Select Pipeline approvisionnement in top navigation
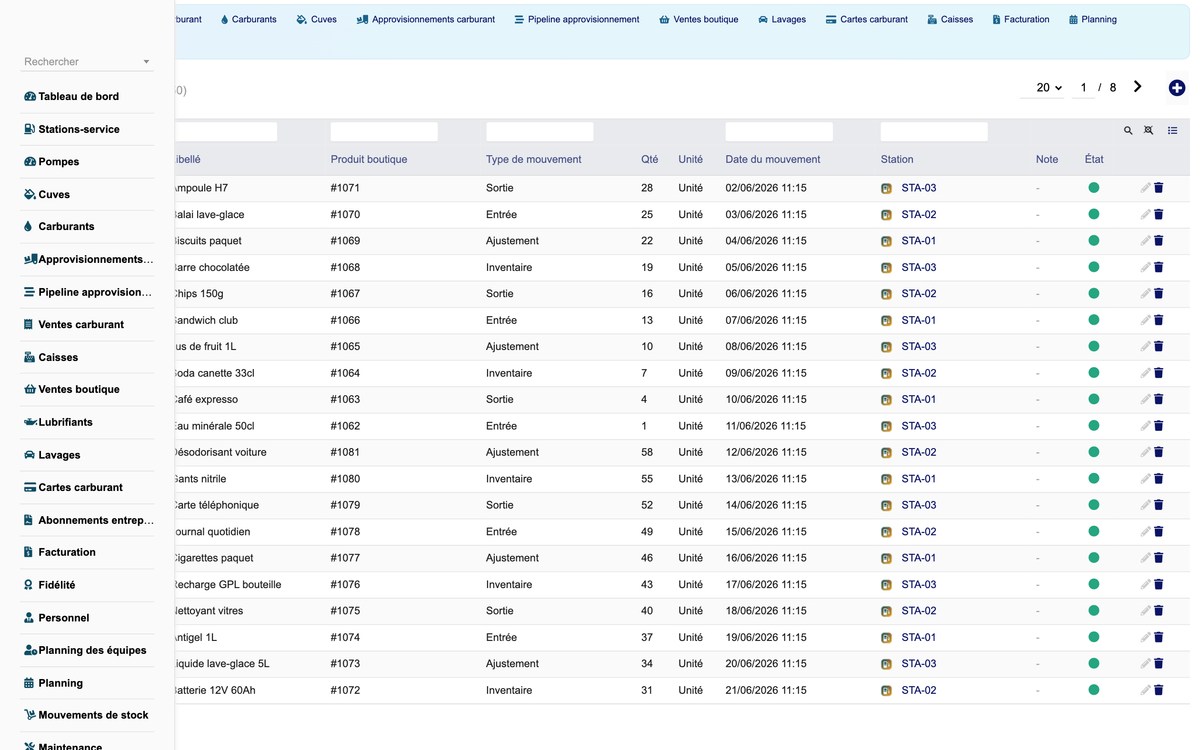Image resolution: width=1200 pixels, height=750 pixels. coord(577,19)
